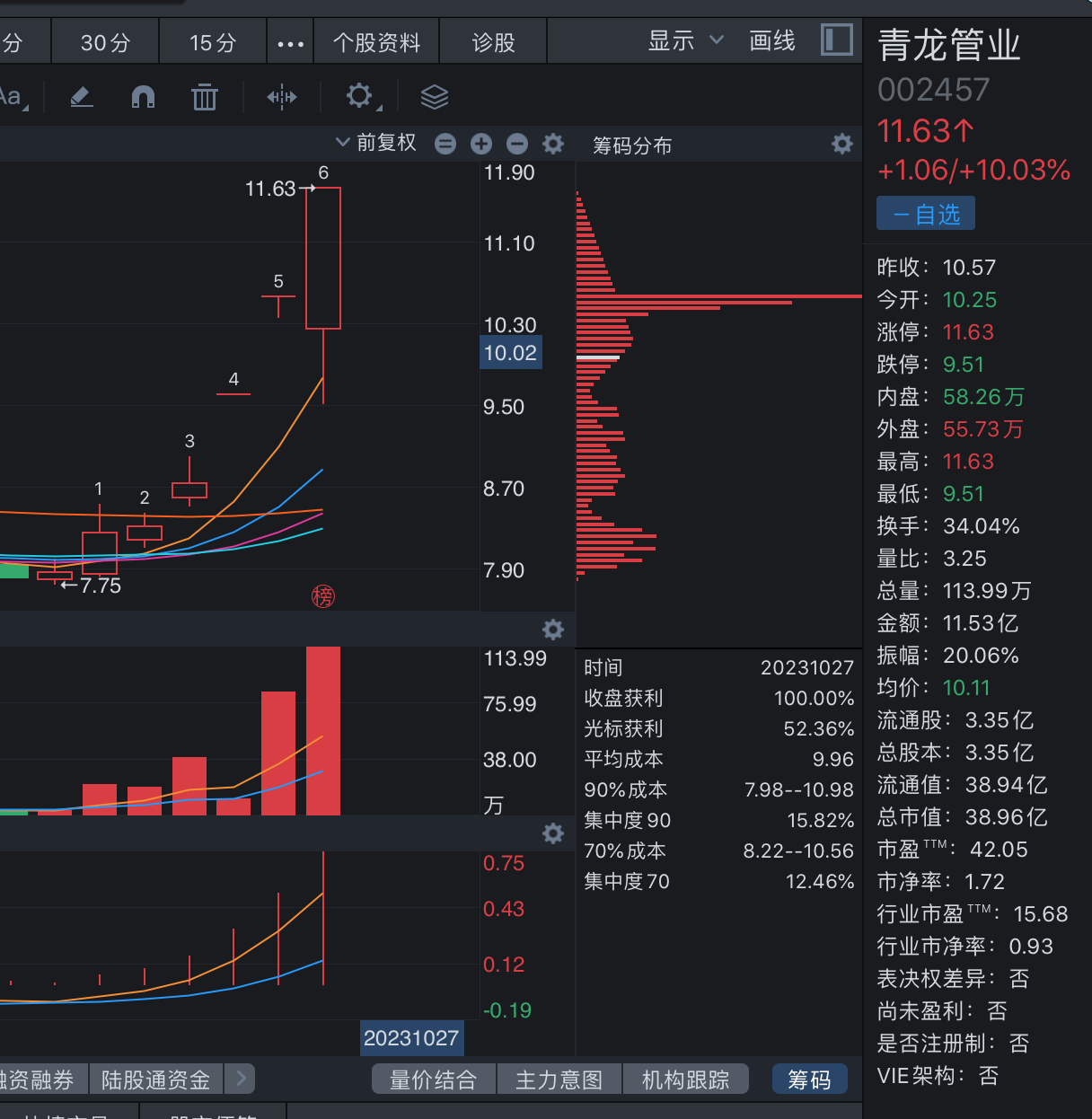Open 陆股通资金 tab

coord(156,1079)
